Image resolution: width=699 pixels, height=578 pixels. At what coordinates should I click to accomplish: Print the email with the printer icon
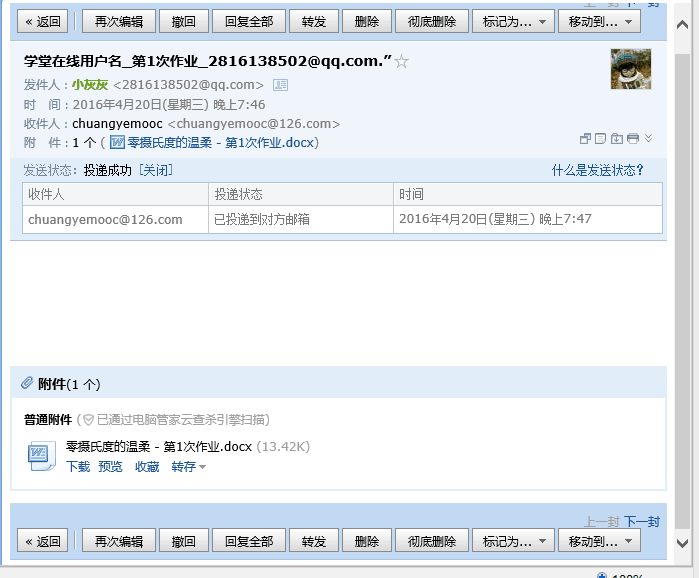pos(633,139)
